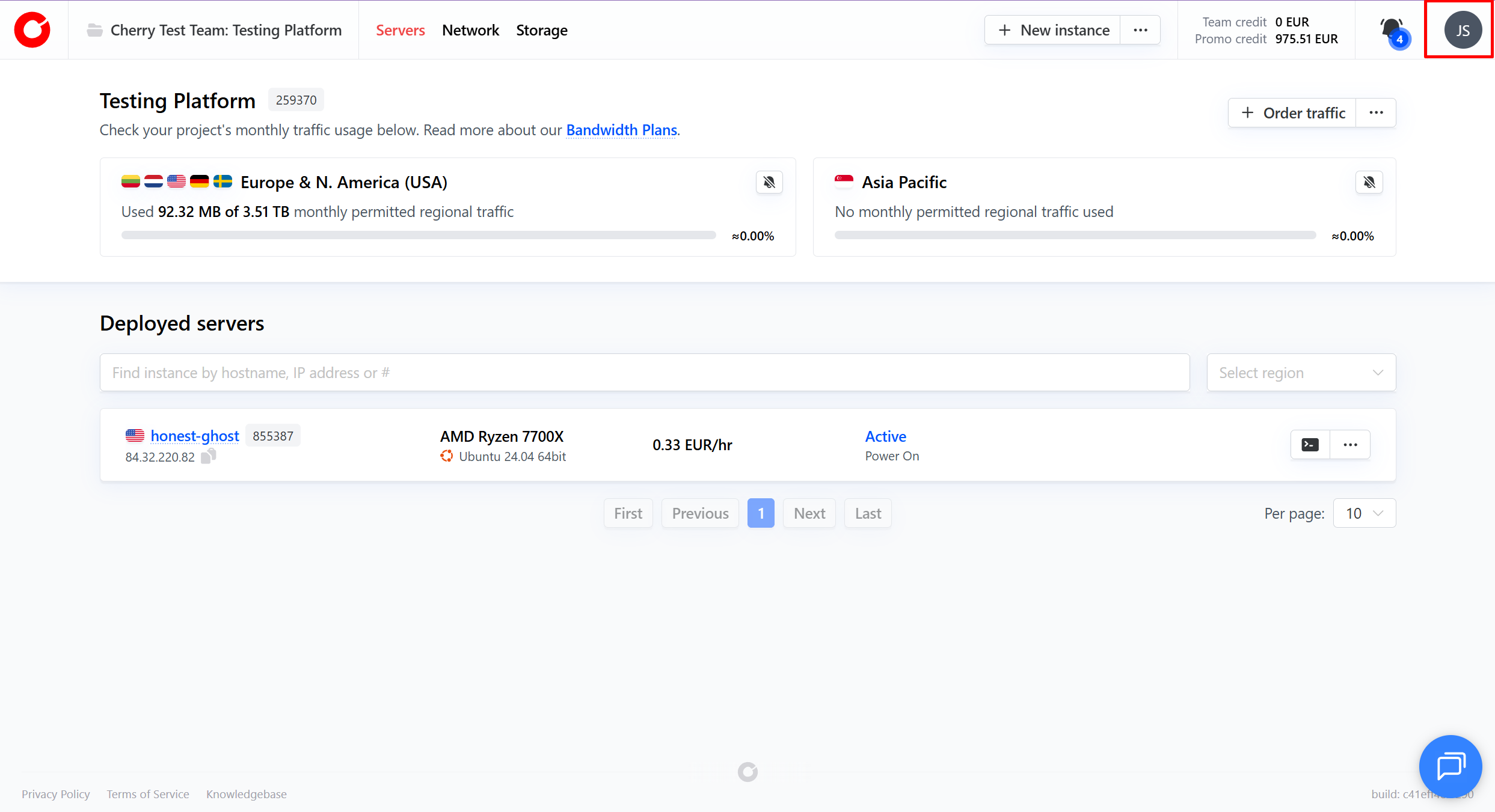This screenshot has height=812, width=1495.
Task: Open more options beside New instance
Action: 1140,30
